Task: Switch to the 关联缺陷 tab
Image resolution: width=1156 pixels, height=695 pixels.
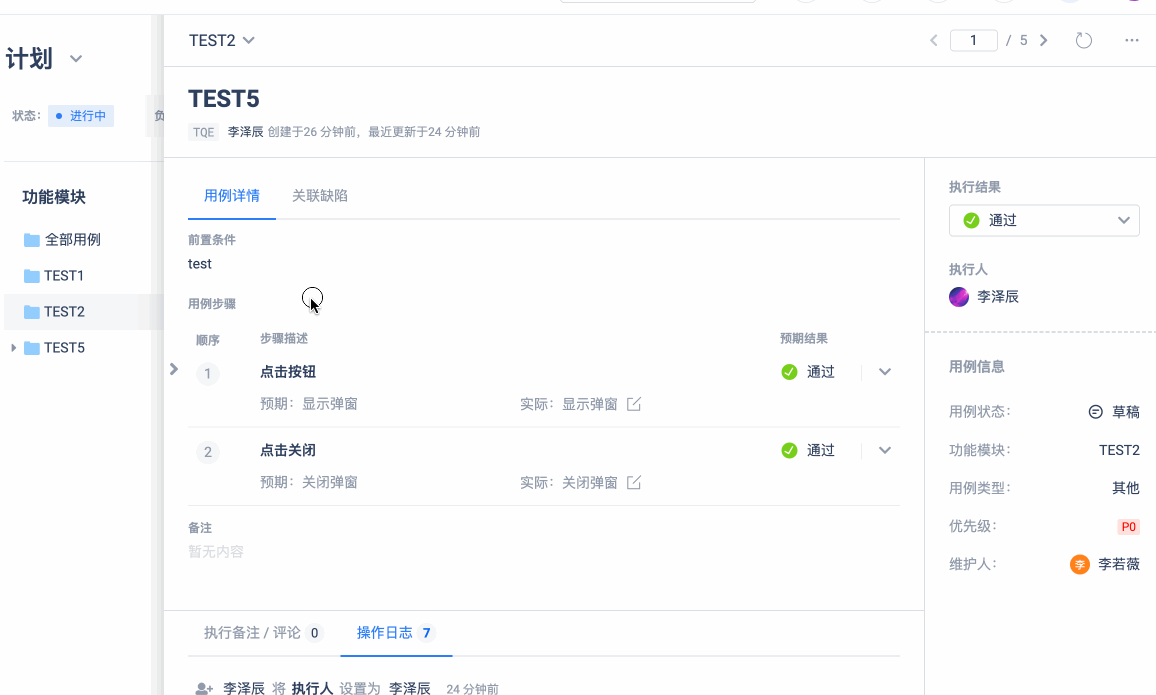Action: pos(319,196)
